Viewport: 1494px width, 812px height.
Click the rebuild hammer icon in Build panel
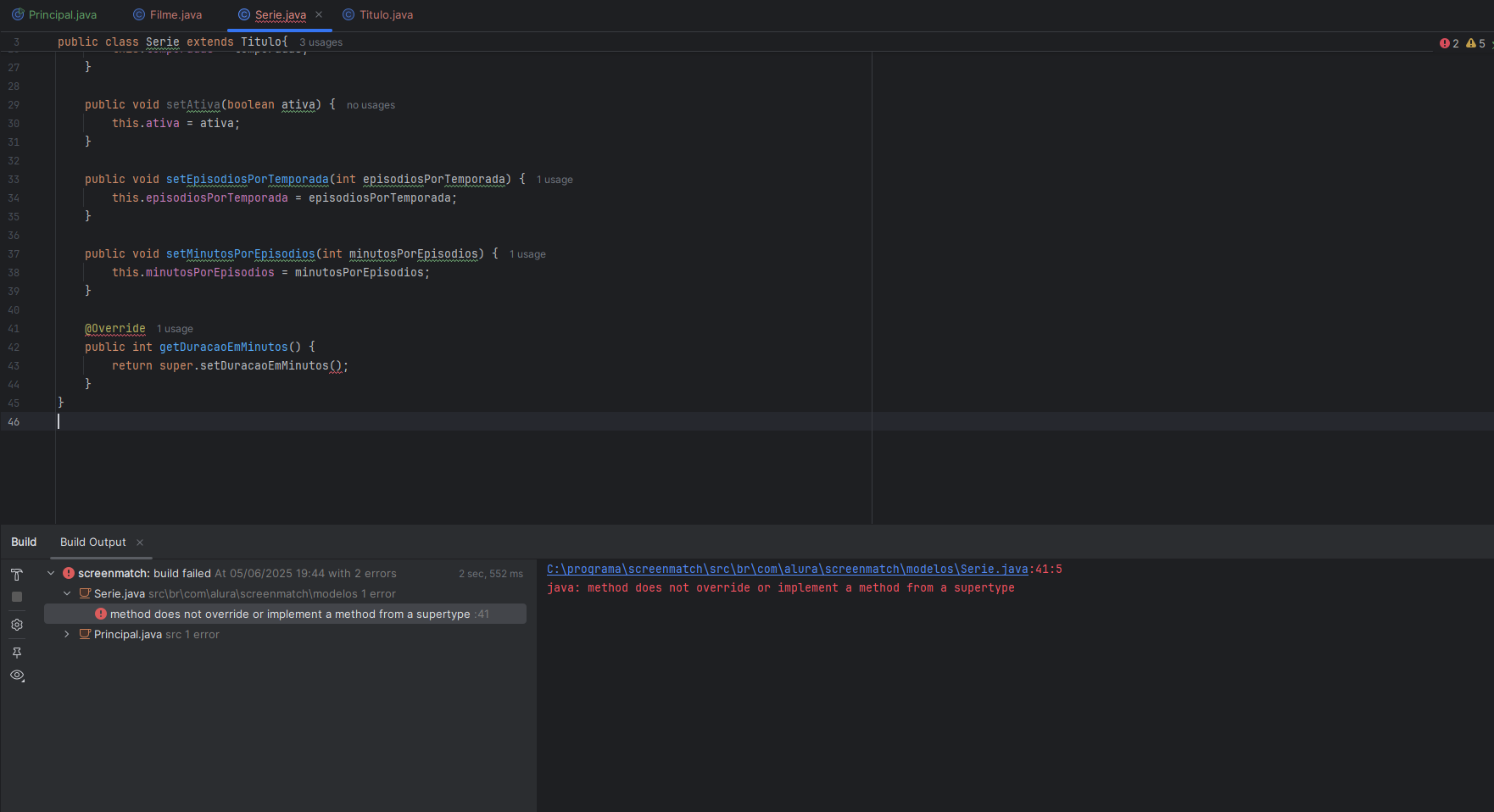coord(17,575)
